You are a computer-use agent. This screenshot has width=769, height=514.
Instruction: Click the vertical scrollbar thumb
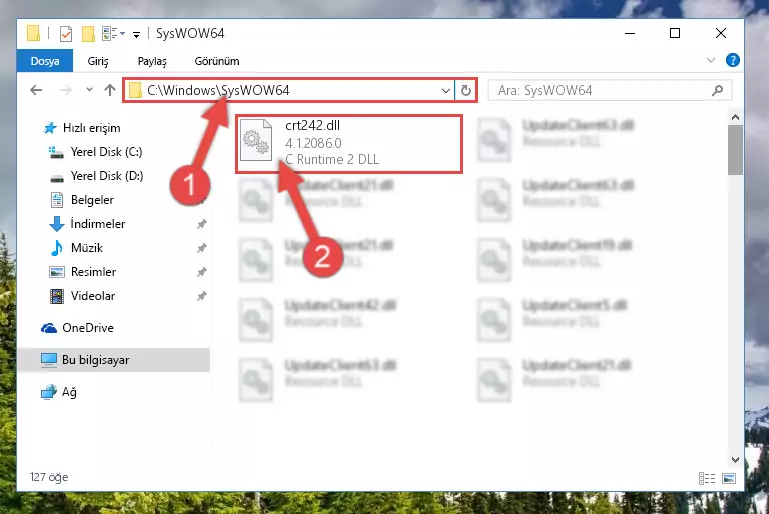pos(735,150)
